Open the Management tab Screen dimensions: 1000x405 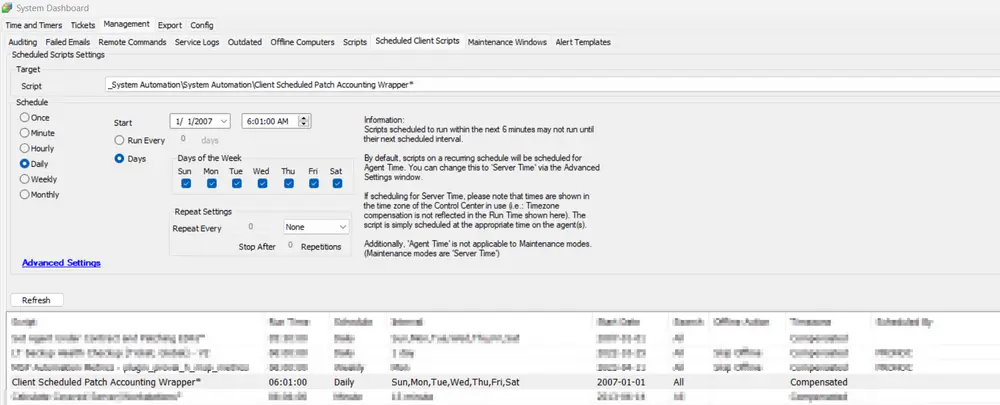[126, 24]
